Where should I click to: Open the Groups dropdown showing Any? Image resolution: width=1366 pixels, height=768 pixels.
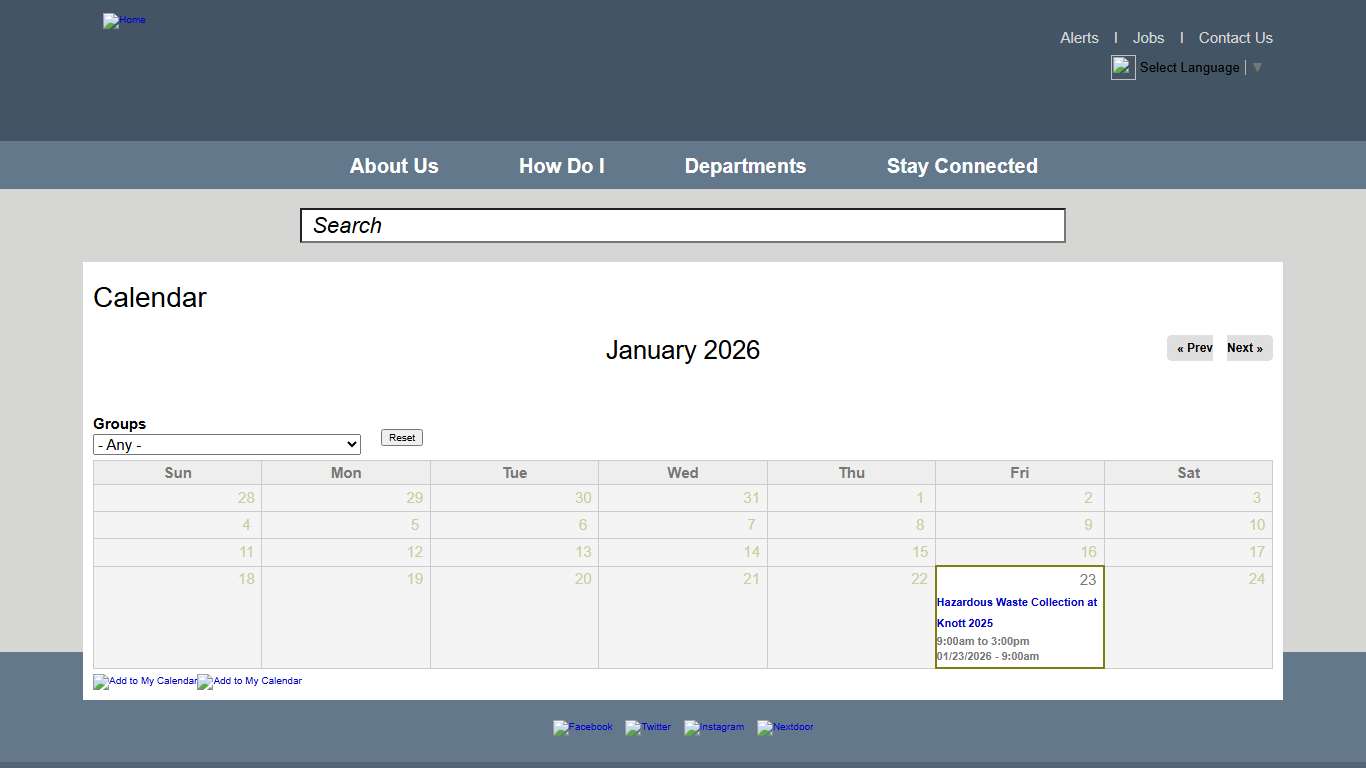(x=226, y=444)
